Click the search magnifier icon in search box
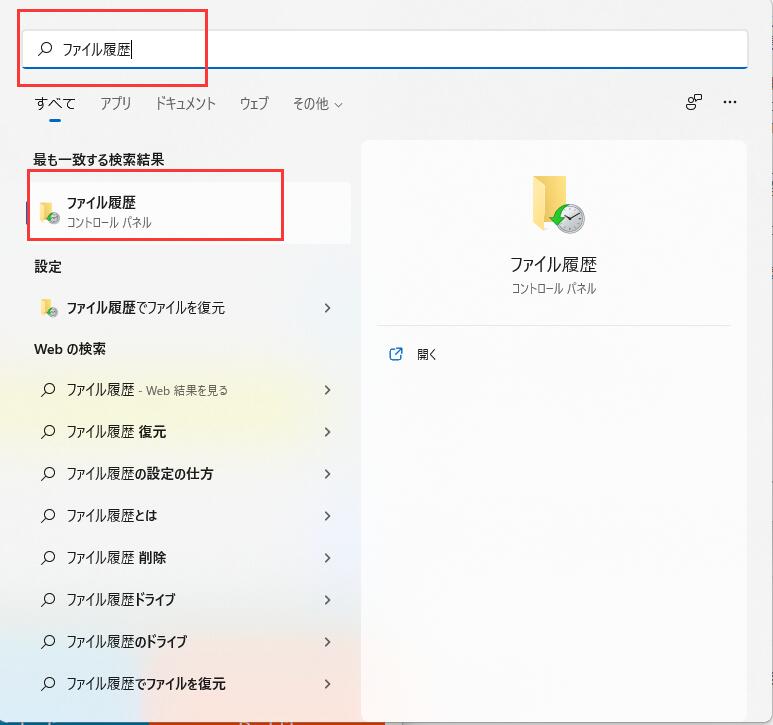Screen dimensions: 773x725 [x=45, y=48]
